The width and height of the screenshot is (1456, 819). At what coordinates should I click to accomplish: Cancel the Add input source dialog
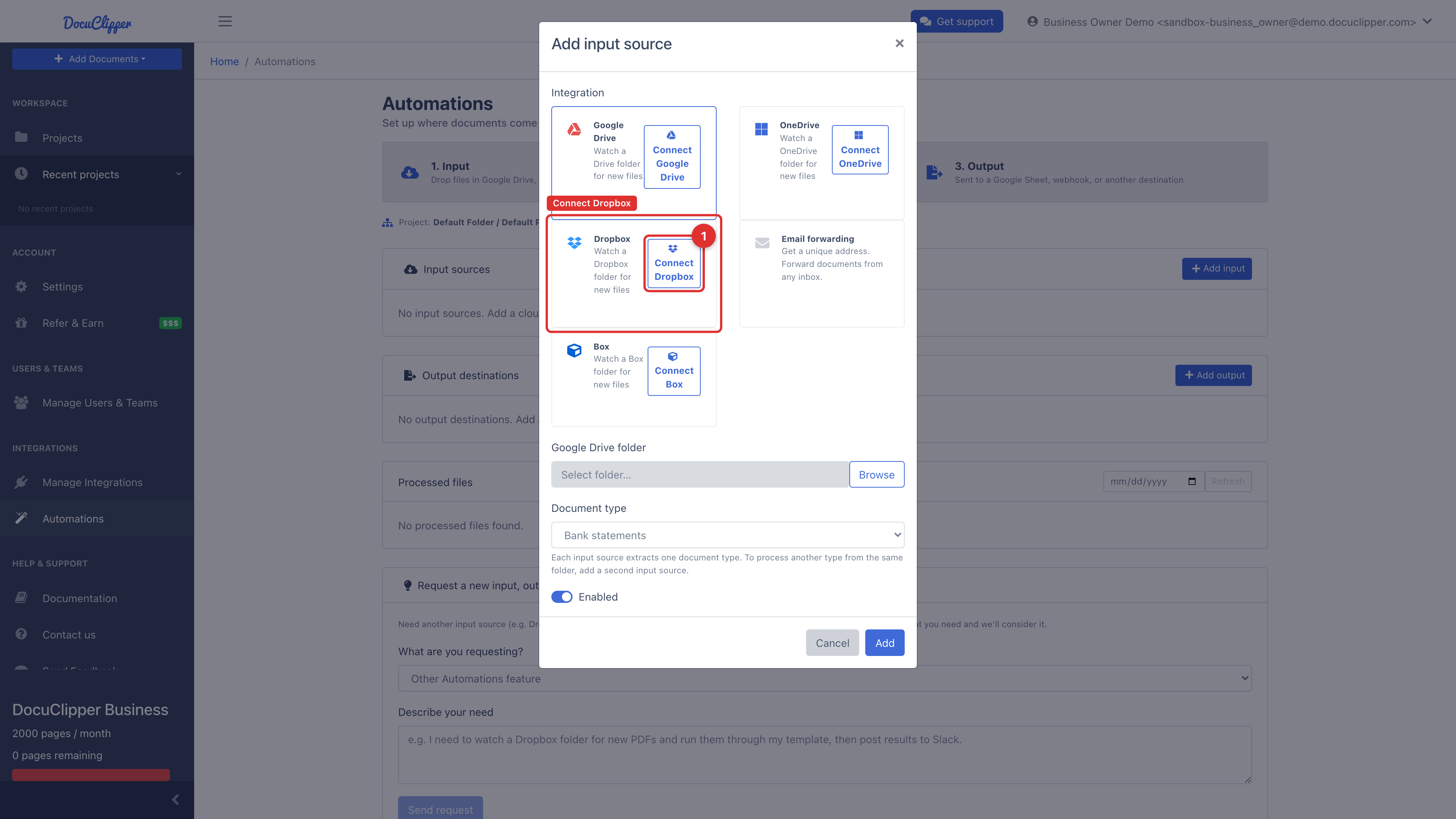832,643
